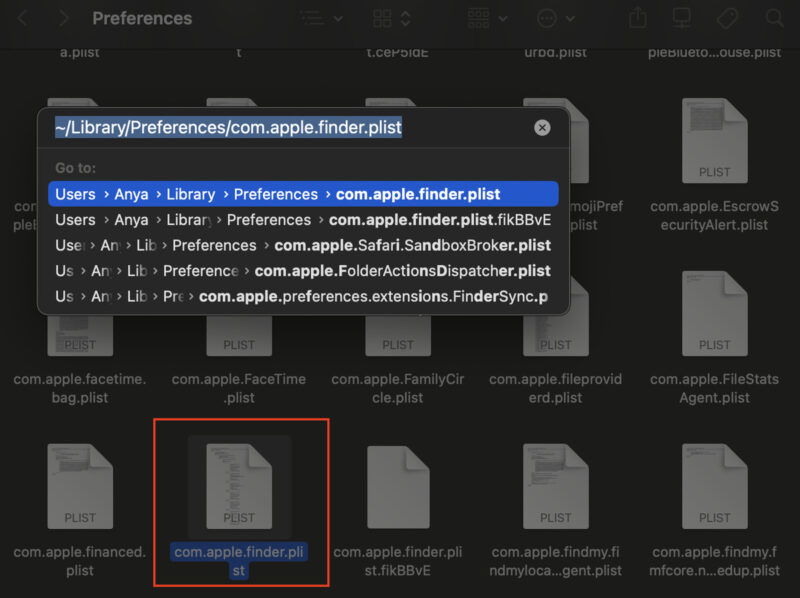Open the ellipsis menu dropdown arrow

tap(567, 18)
